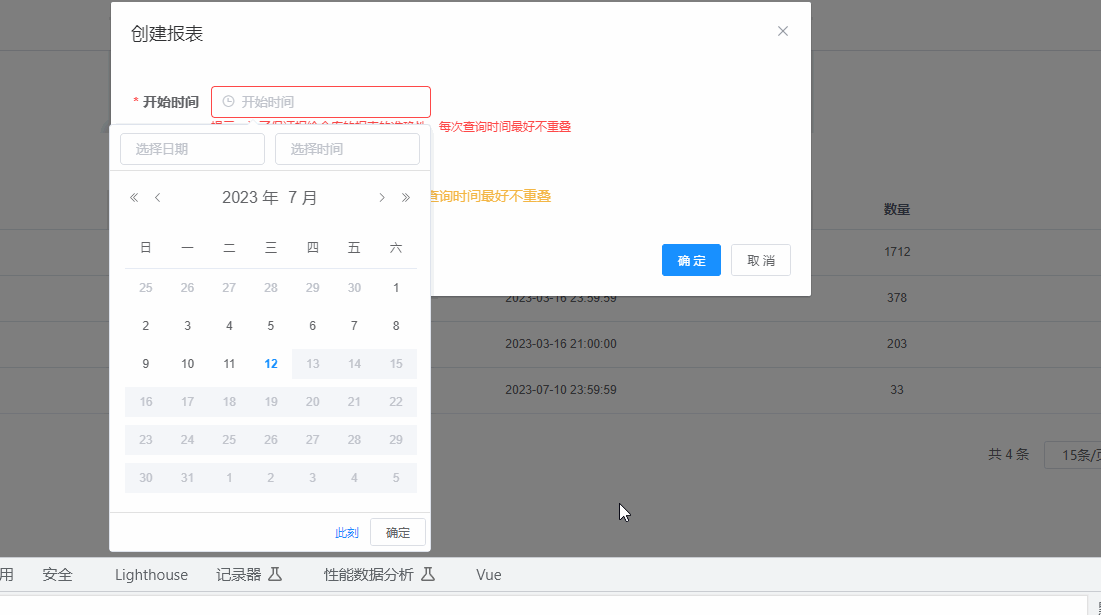Select July 5 in calendar

tap(271, 326)
